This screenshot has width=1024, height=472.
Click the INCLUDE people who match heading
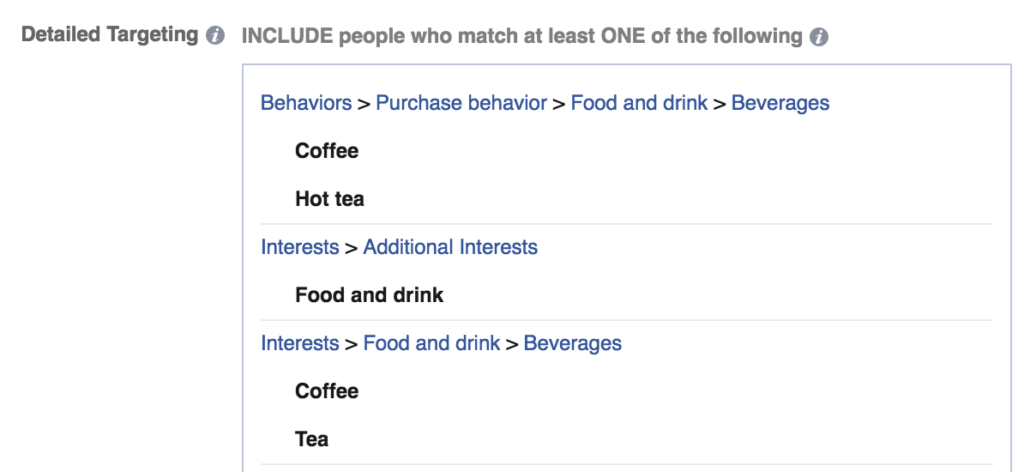(522, 37)
